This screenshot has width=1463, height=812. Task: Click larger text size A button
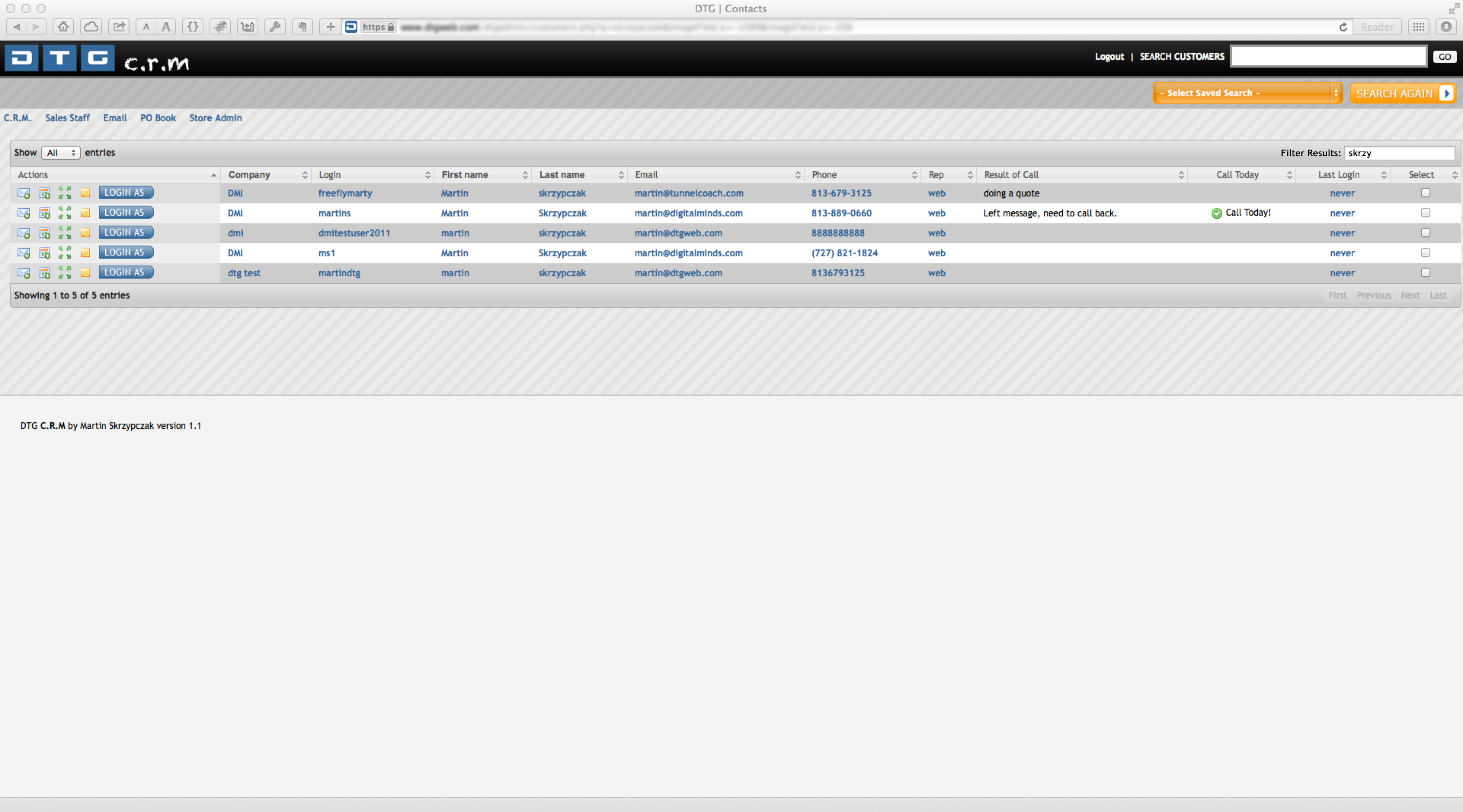click(x=166, y=27)
